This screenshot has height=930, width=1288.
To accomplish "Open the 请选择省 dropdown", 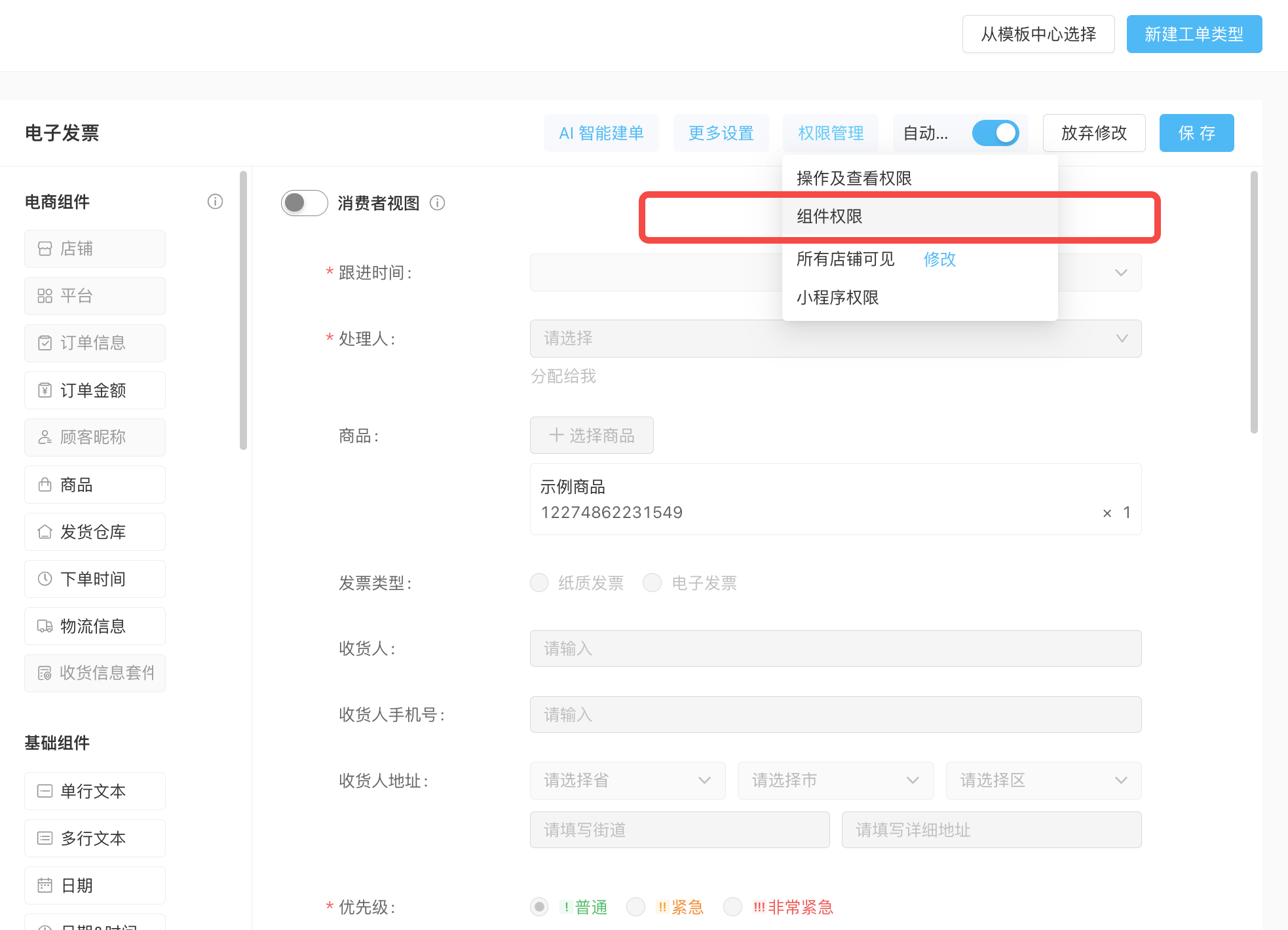I will 628,781.
